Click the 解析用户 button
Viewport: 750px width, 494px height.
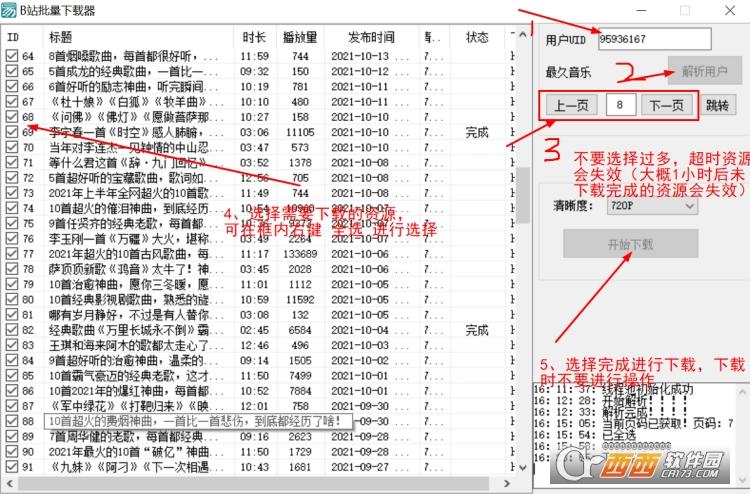tap(705, 71)
